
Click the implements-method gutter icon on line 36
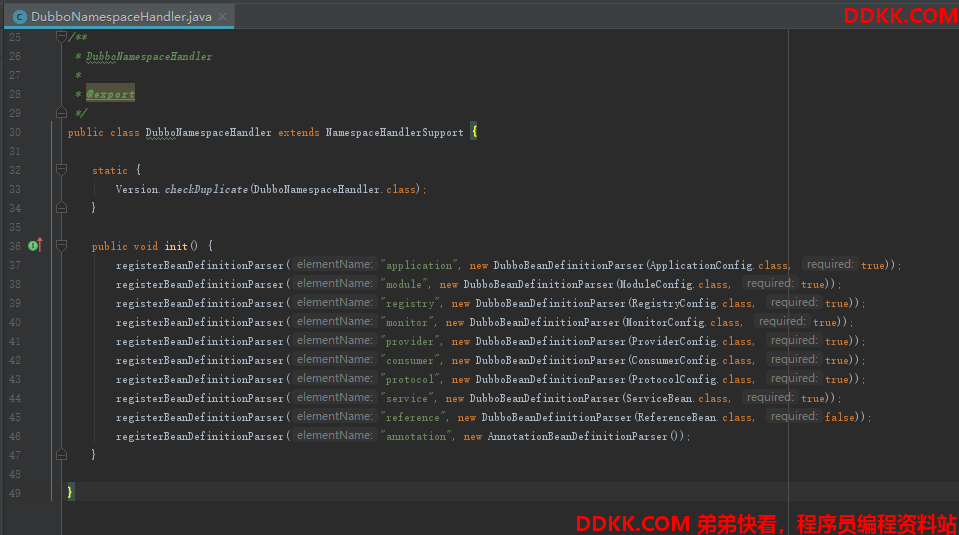(35, 245)
